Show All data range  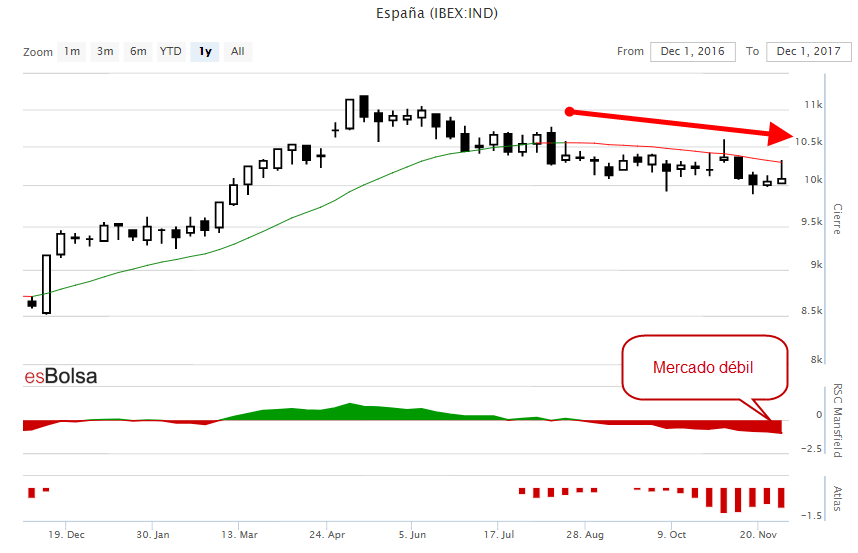pyautogui.click(x=237, y=51)
